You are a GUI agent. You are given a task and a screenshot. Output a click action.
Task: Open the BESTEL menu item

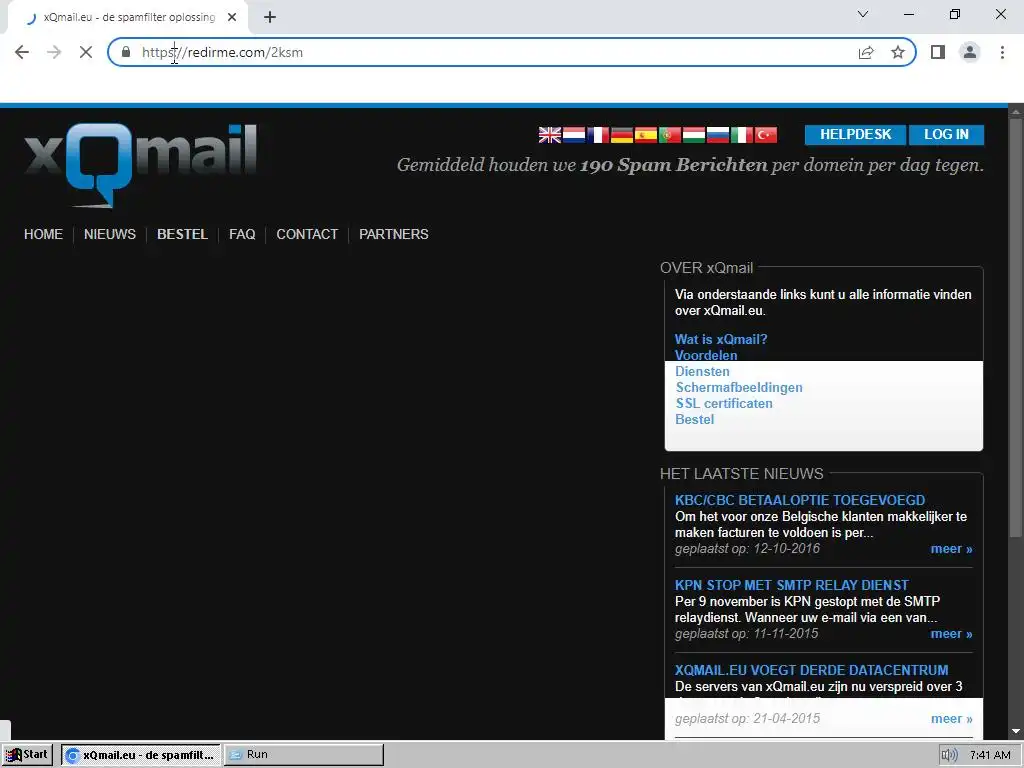point(182,234)
